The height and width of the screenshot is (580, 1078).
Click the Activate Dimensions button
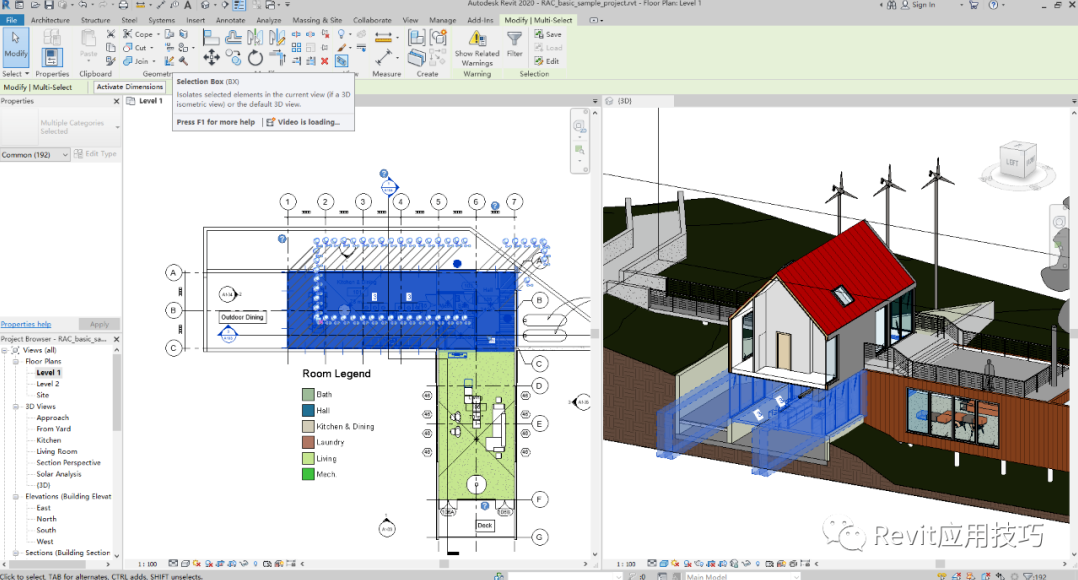[x=130, y=87]
